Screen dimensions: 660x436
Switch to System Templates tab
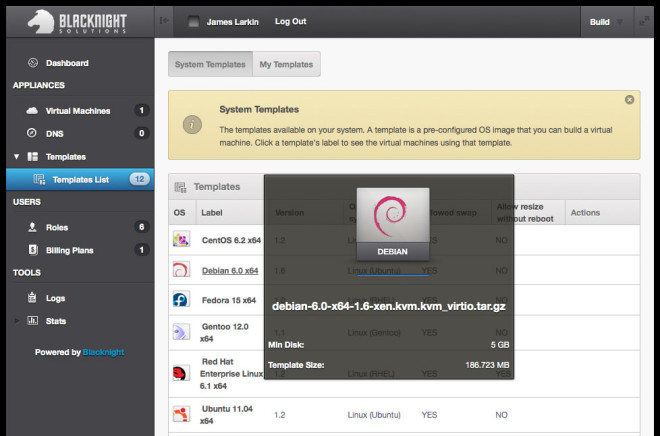[210, 64]
